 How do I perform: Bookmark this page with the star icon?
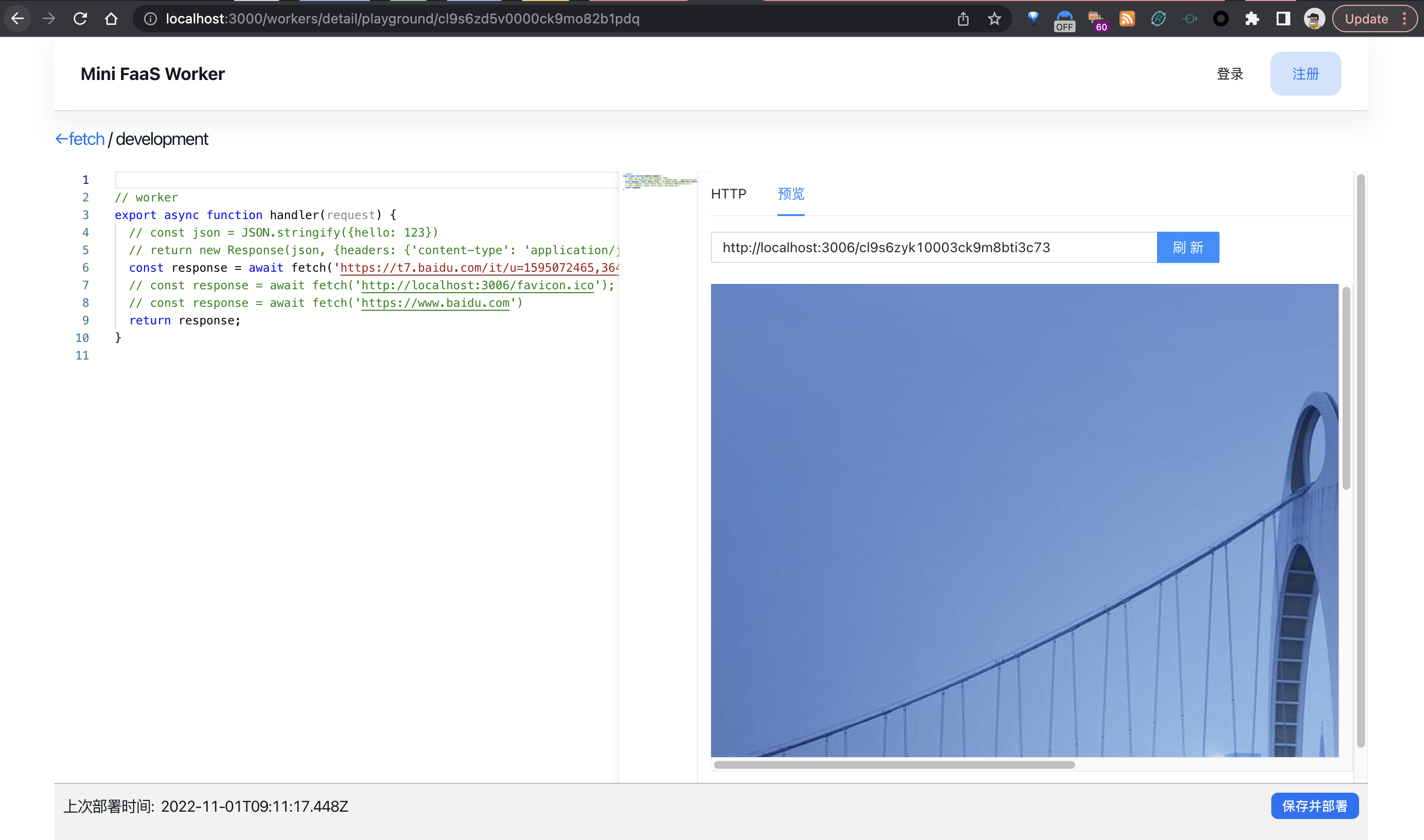click(x=994, y=19)
